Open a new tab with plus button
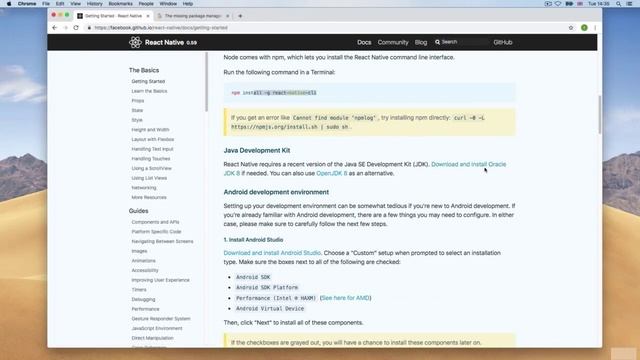Viewport: 640px width, 360px height. [x=240, y=16]
